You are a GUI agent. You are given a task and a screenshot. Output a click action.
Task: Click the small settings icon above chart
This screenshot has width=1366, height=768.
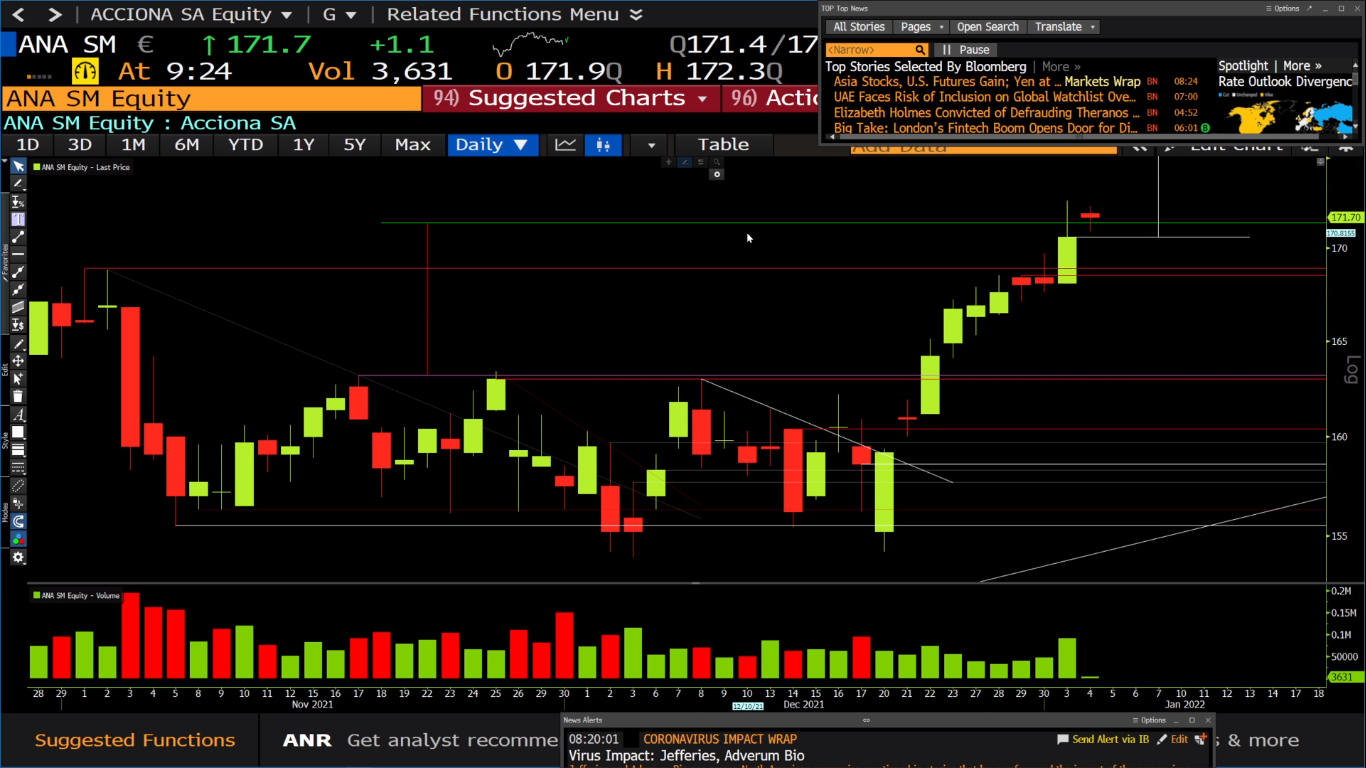coord(716,174)
